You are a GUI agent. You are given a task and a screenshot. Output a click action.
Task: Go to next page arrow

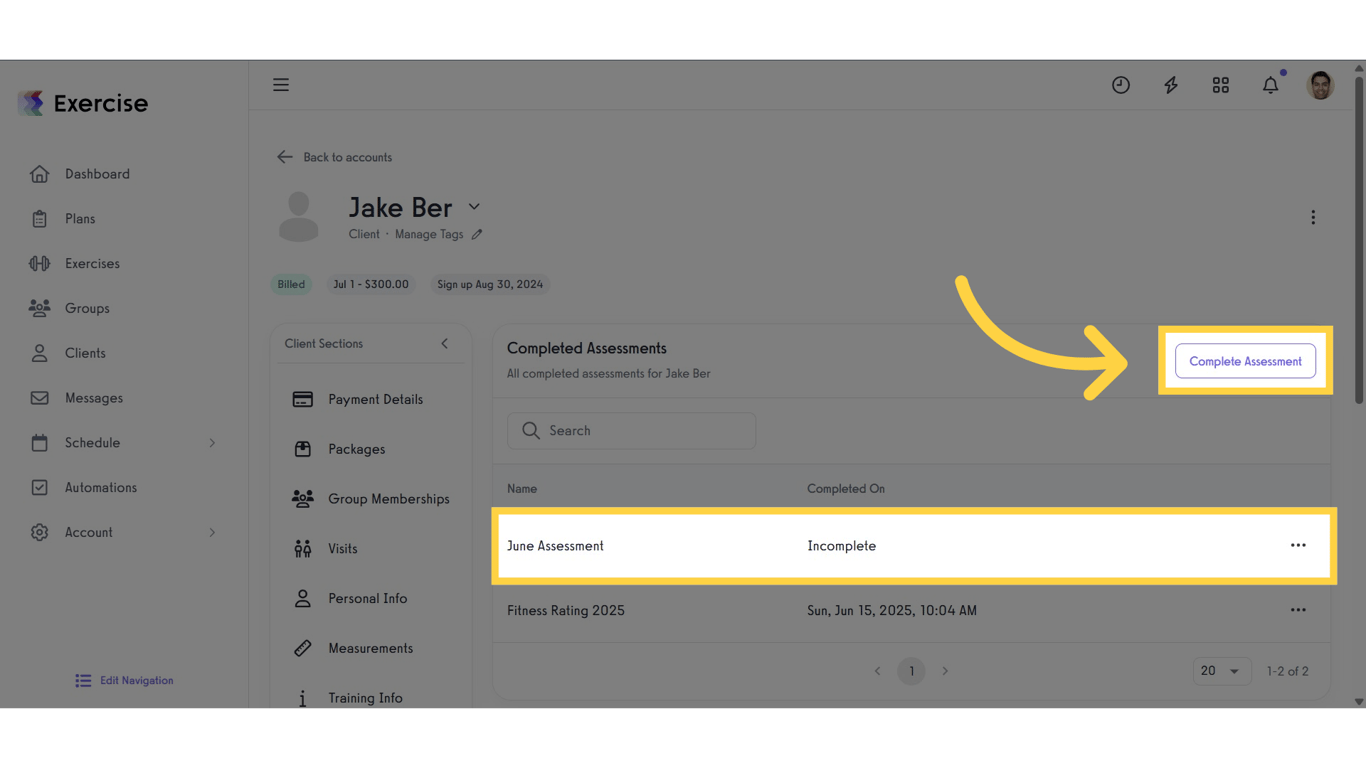click(945, 671)
